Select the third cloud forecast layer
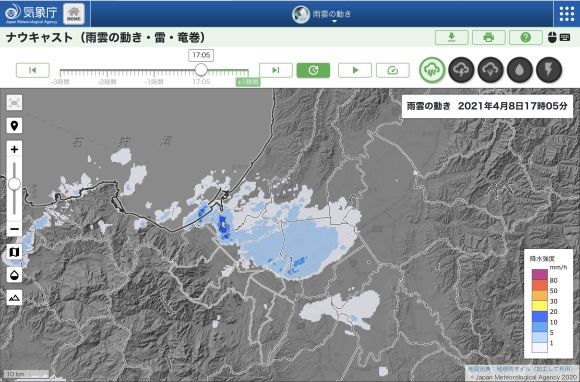This screenshot has height=382, width=580. 490,70
